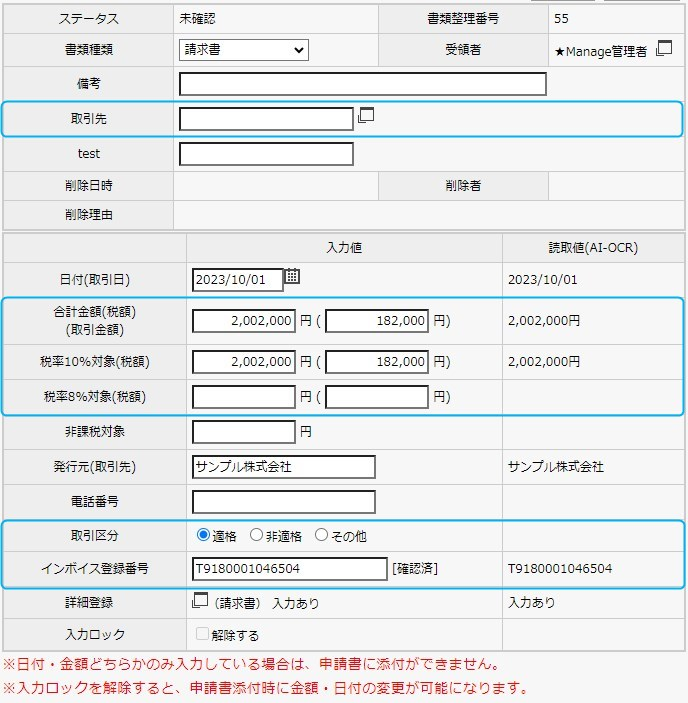Screen dimensions: 688x703
Task: Click the 備考 text field
Action: [x=363, y=84]
